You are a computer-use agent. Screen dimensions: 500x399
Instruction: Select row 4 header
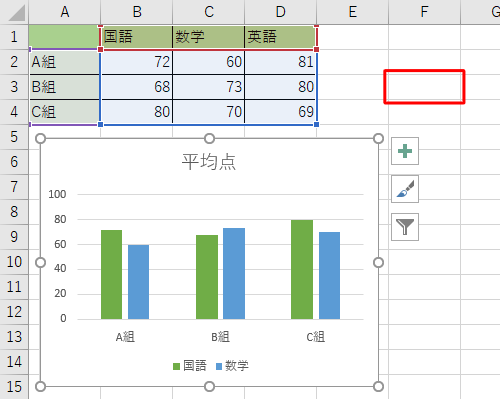[14, 112]
